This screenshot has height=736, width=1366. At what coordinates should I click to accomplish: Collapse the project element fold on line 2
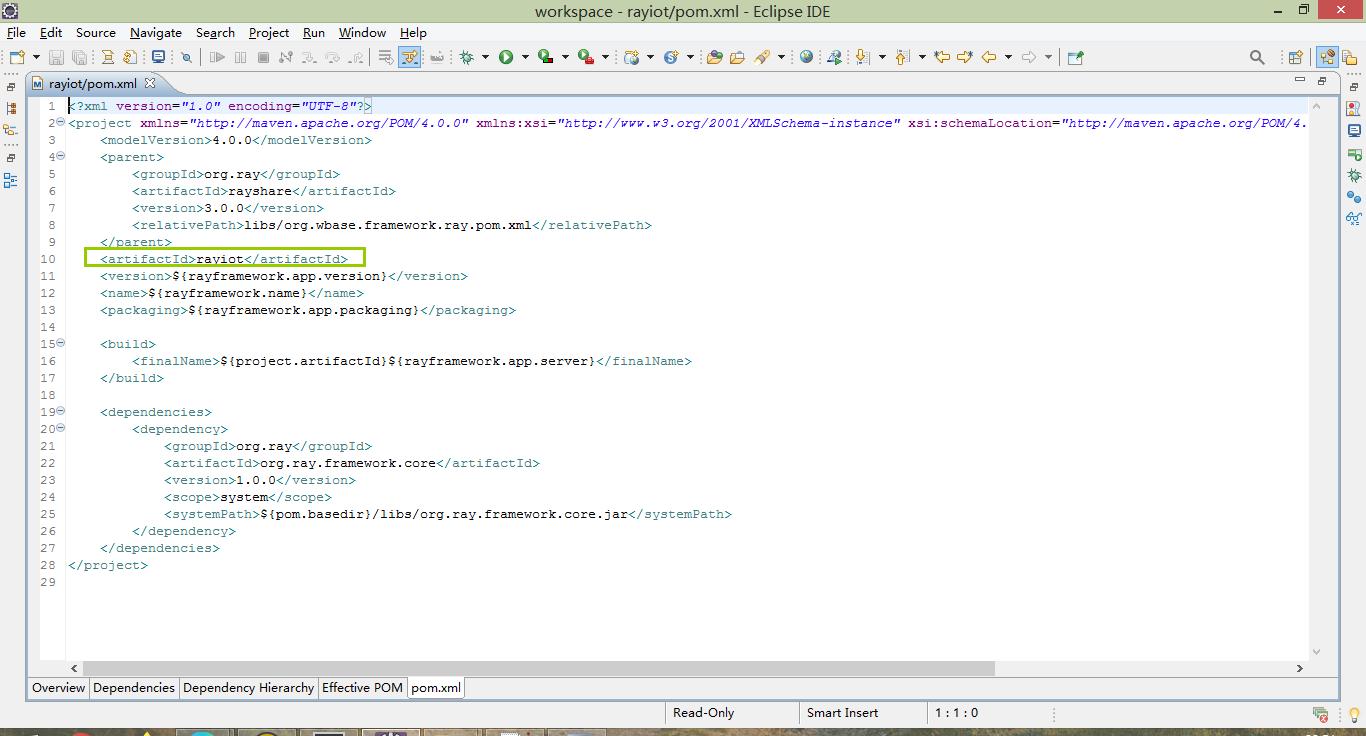60,122
